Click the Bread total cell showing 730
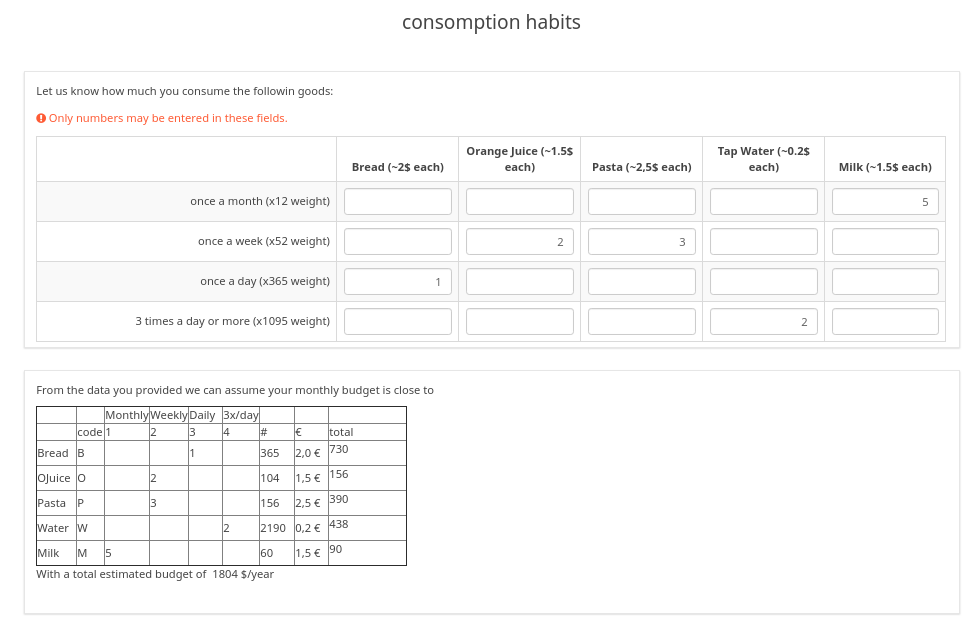 (338, 450)
